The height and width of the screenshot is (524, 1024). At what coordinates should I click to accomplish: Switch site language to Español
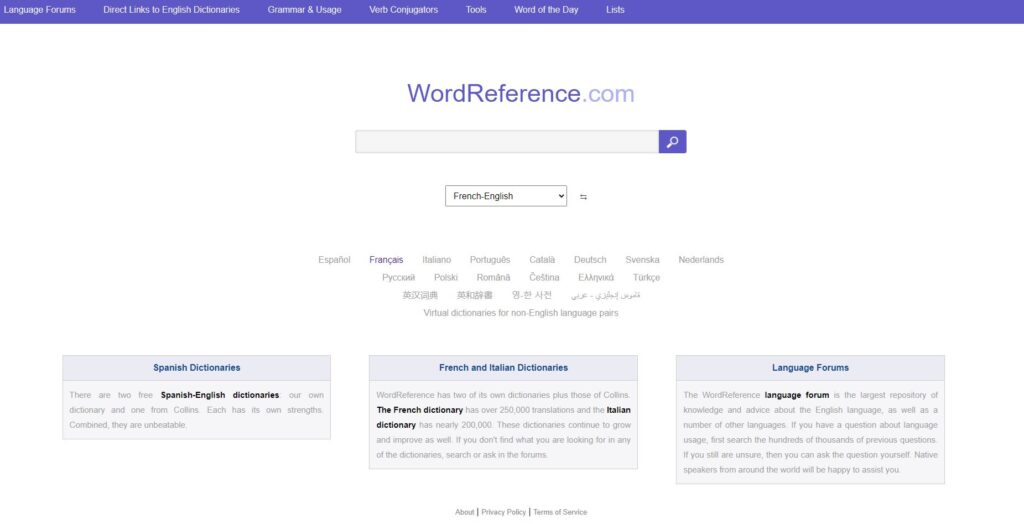(334, 260)
